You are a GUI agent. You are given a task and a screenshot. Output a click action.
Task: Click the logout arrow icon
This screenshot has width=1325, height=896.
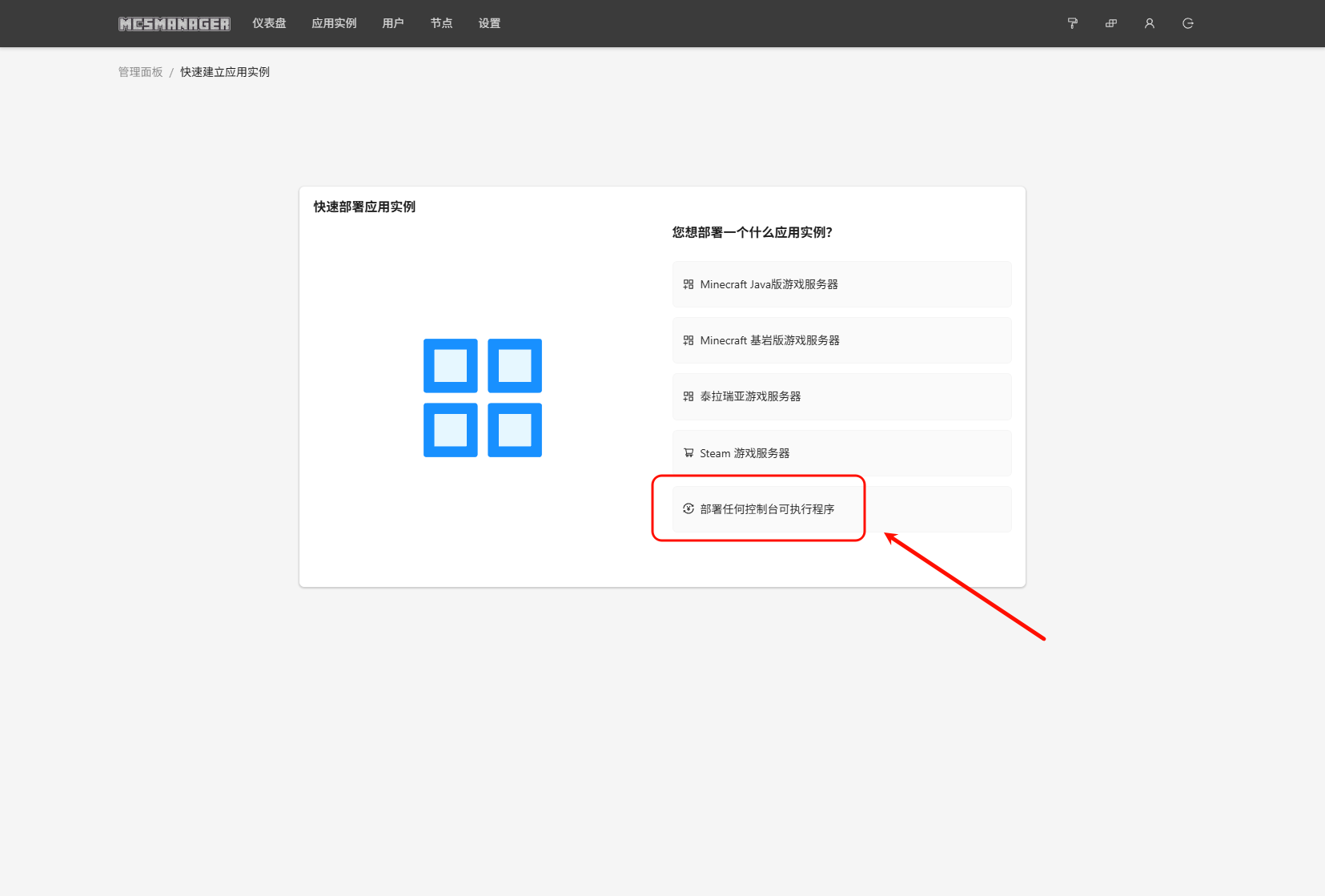tap(1187, 23)
